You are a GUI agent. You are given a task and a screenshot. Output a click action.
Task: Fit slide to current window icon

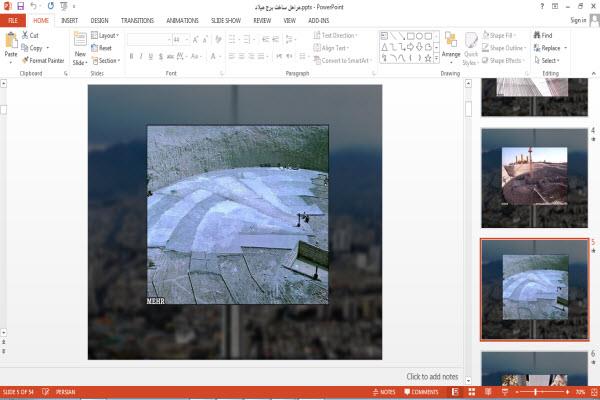[594, 392]
